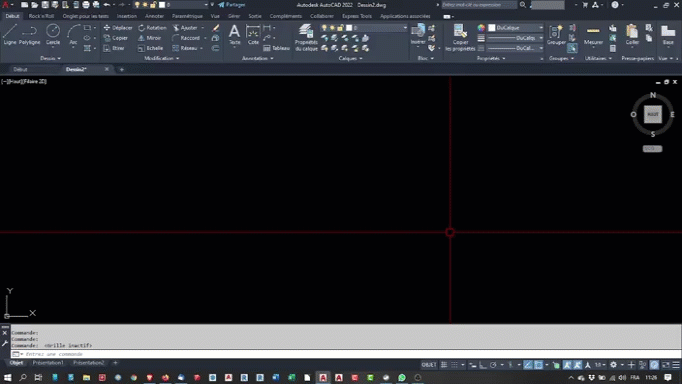Open the Paramétrique ribbon tab
Image resolution: width=682 pixels, height=384 pixels.
187,16
